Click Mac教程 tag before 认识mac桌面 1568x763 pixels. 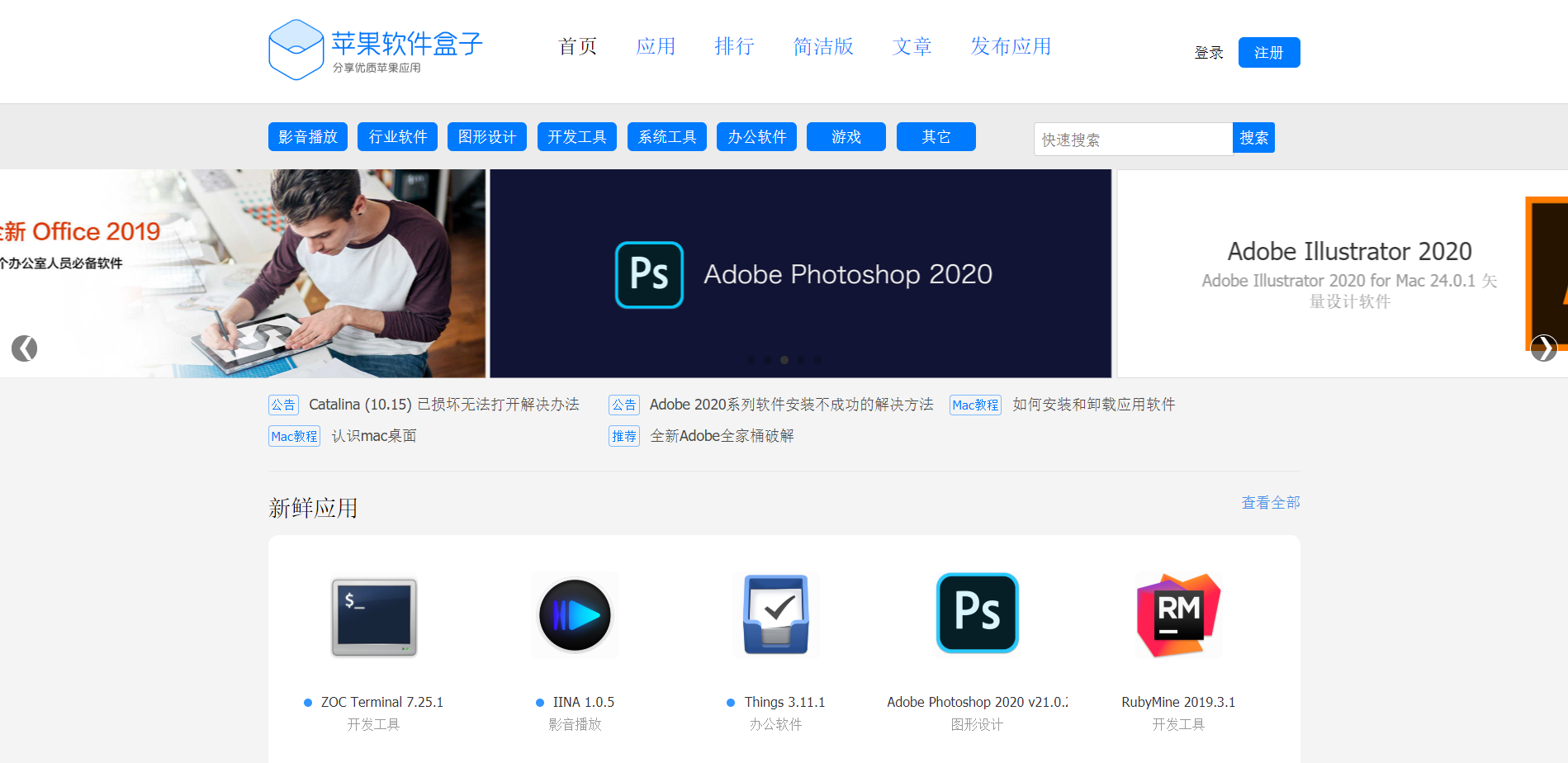294,436
